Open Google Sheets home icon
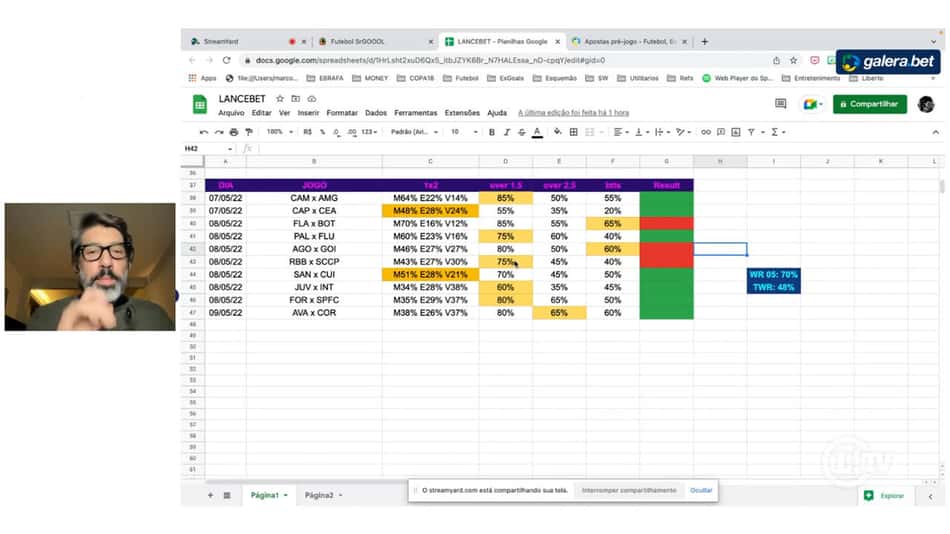Viewport: 950px width, 534px height. (199, 105)
